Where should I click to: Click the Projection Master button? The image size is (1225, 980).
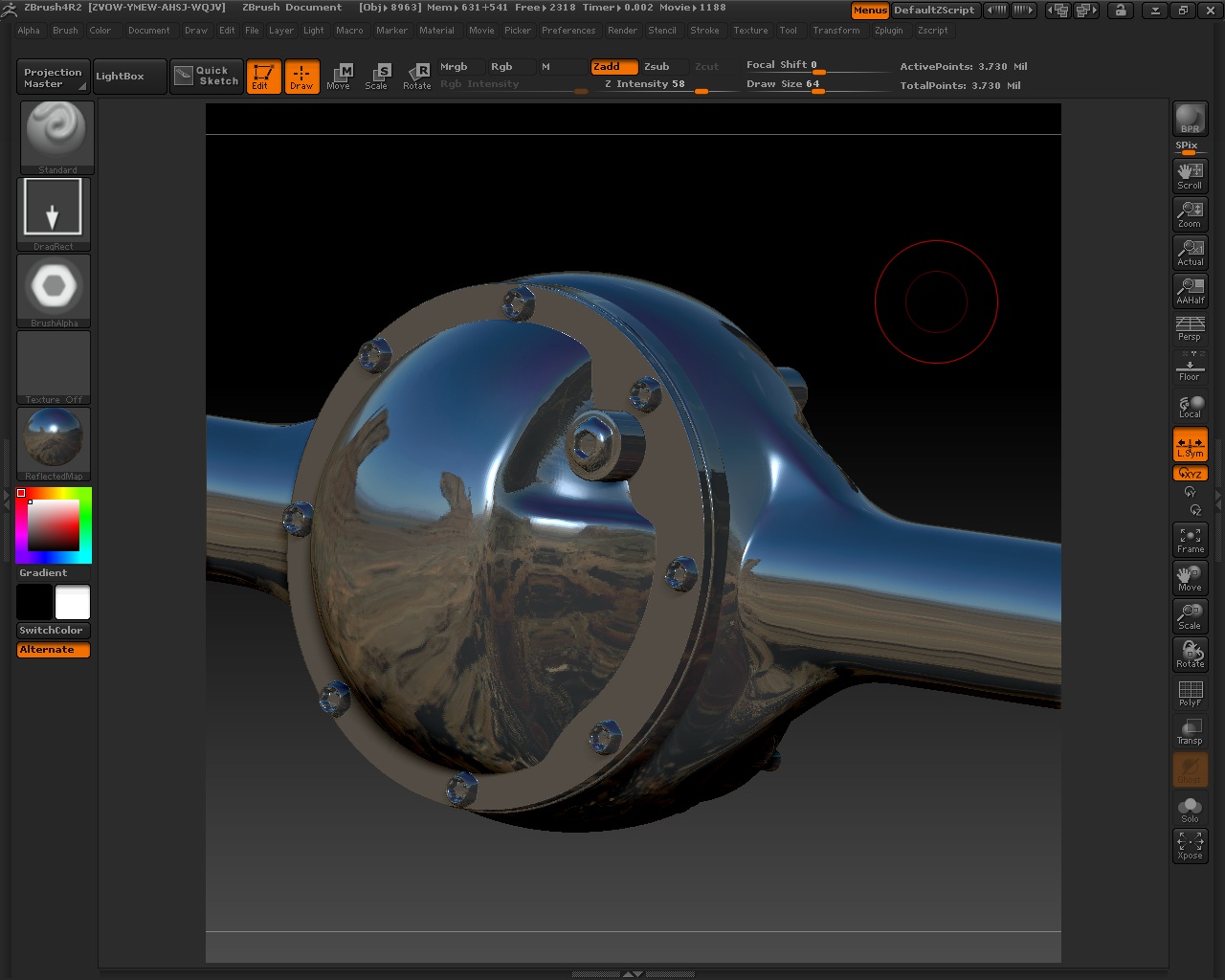(x=52, y=76)
